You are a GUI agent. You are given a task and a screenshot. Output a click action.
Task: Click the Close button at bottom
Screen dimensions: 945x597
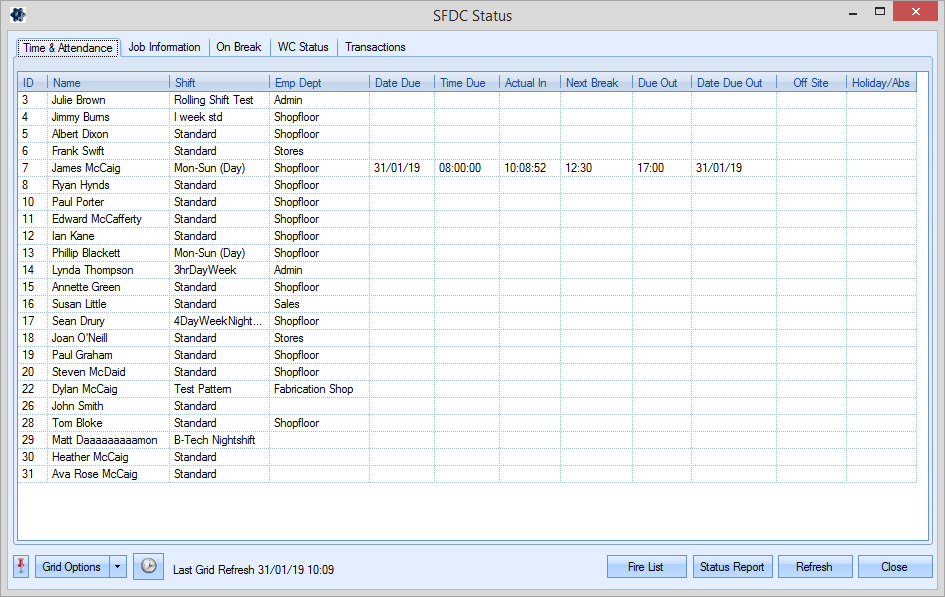(x=894, y=566)
